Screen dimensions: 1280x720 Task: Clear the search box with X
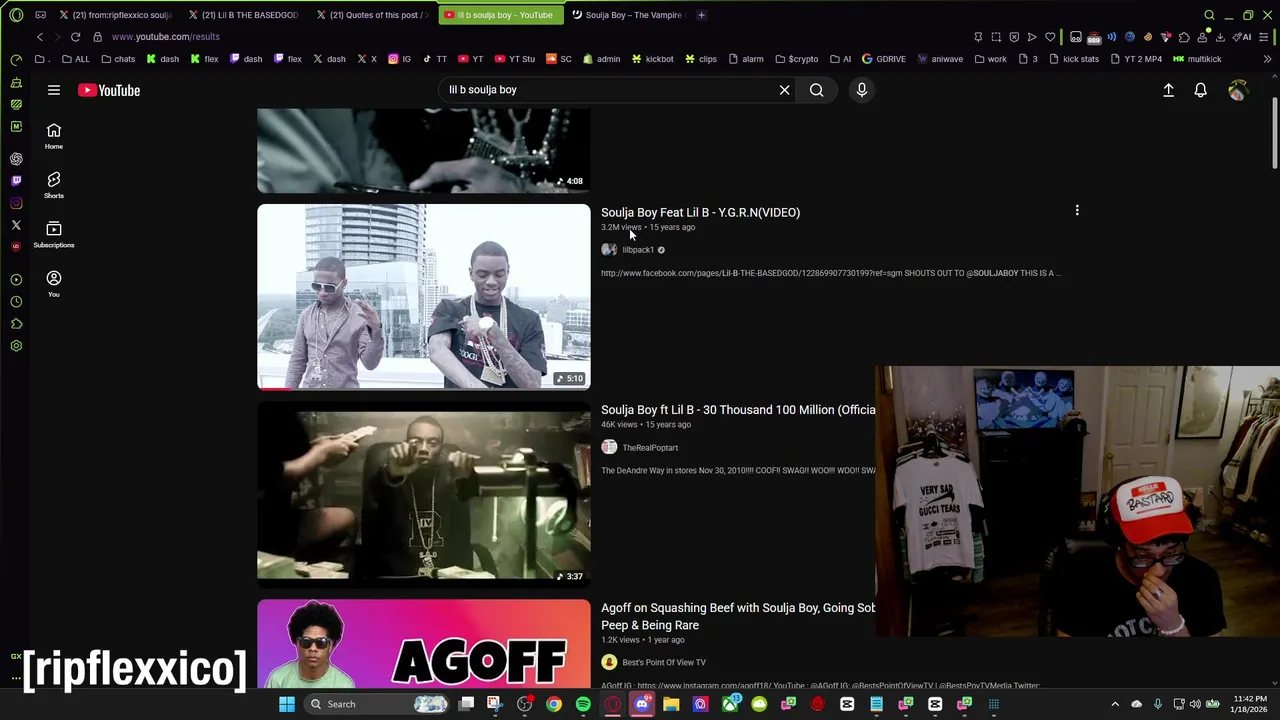tap(784, 90)
